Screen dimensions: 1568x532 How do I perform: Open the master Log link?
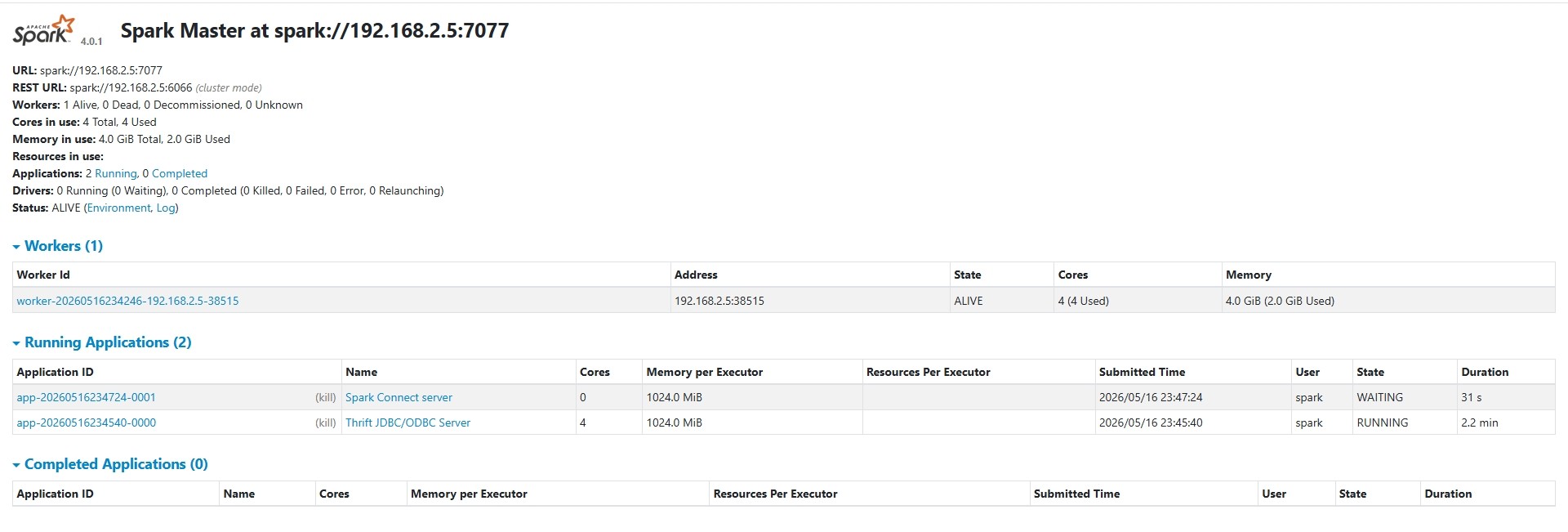[166, 208]
